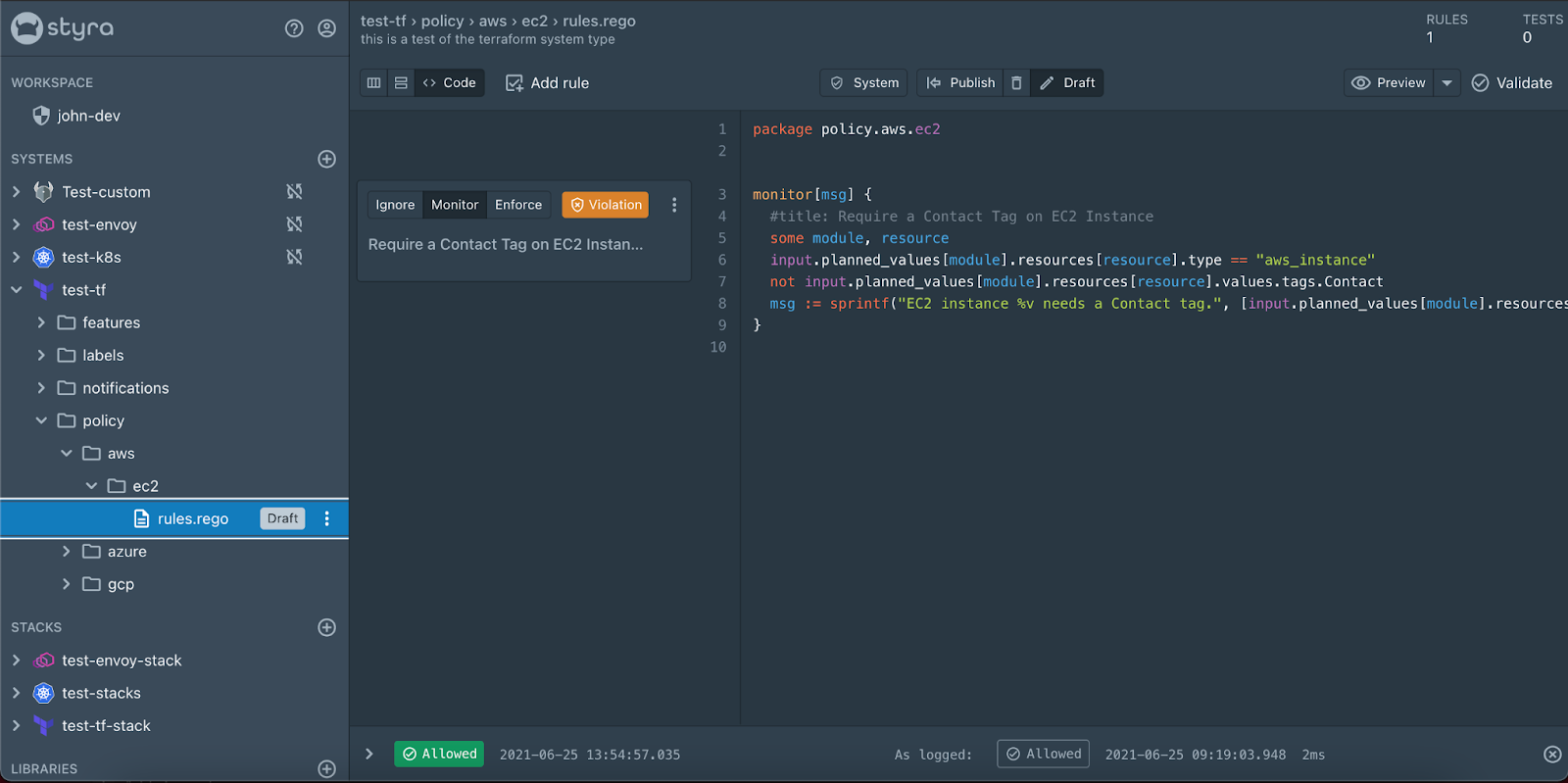Open rules.rego three-dot menu in sidebar
1568x783 pixels.
pyautogui.click(x=327, y=518)
